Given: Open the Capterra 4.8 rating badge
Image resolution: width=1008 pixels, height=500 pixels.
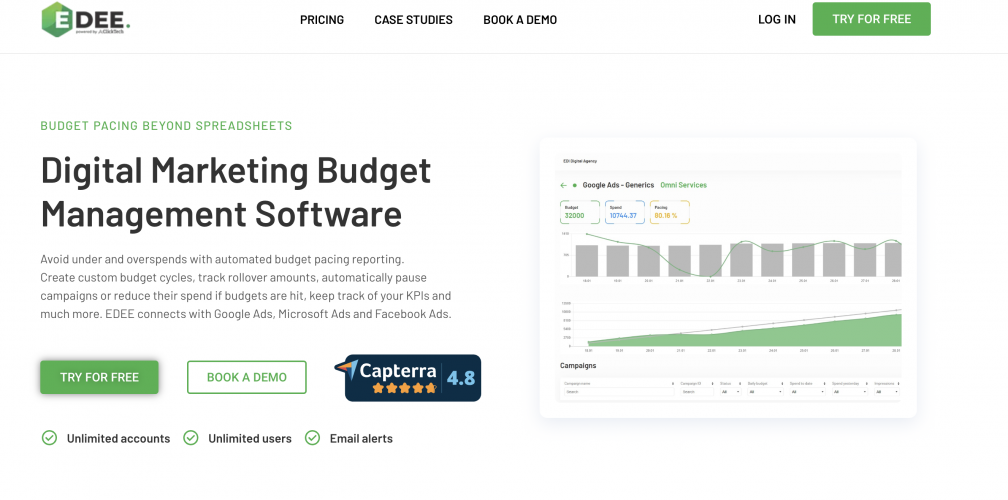Looking at the screenshot, I should [x=408, y=378].
